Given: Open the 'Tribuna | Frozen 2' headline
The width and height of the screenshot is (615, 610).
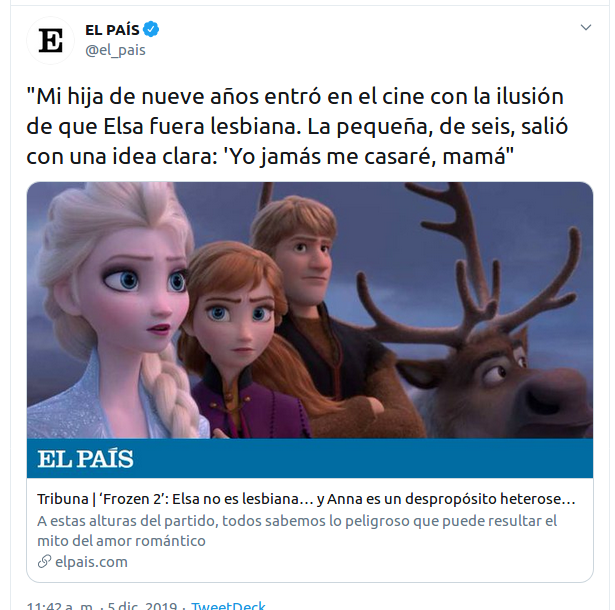Looking at the screenshot, I should coord(306,499).
